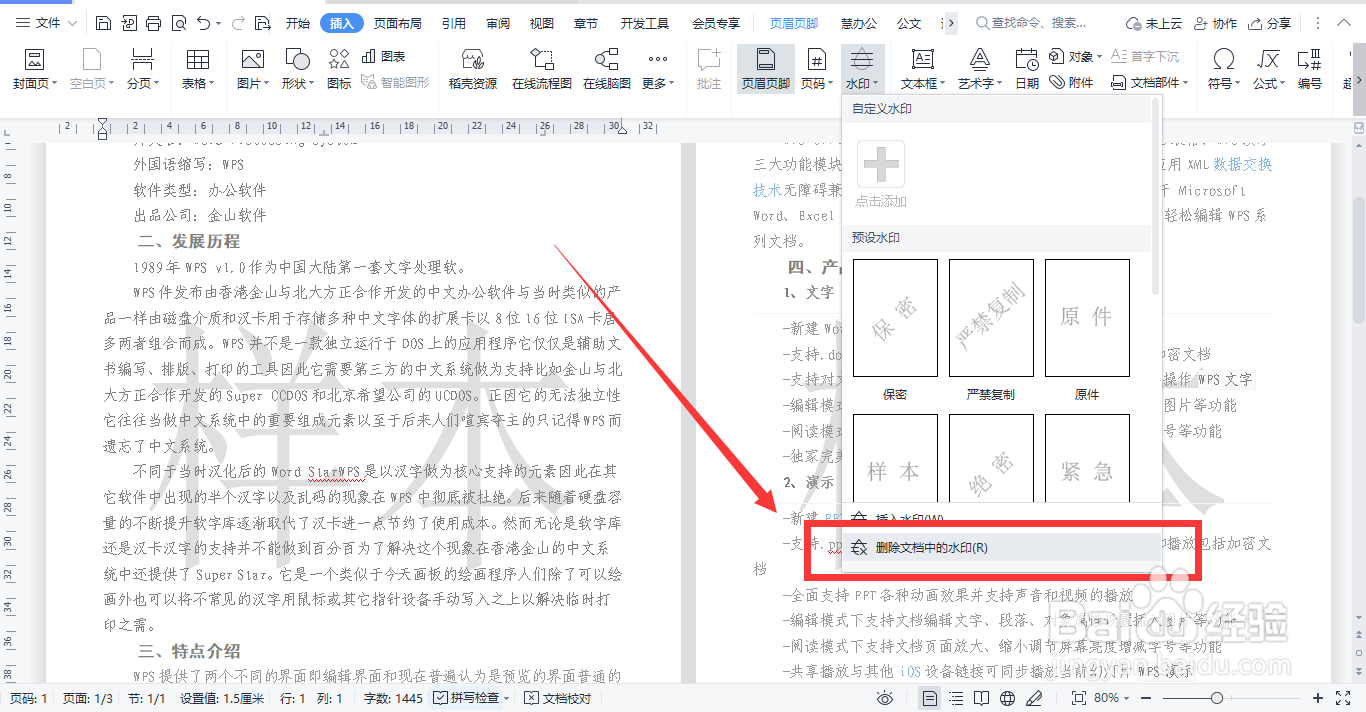The width and height of the screenshot is (1366, 712).
Task: Click the 协作 (Collaborate) button
Action: 1216,23
